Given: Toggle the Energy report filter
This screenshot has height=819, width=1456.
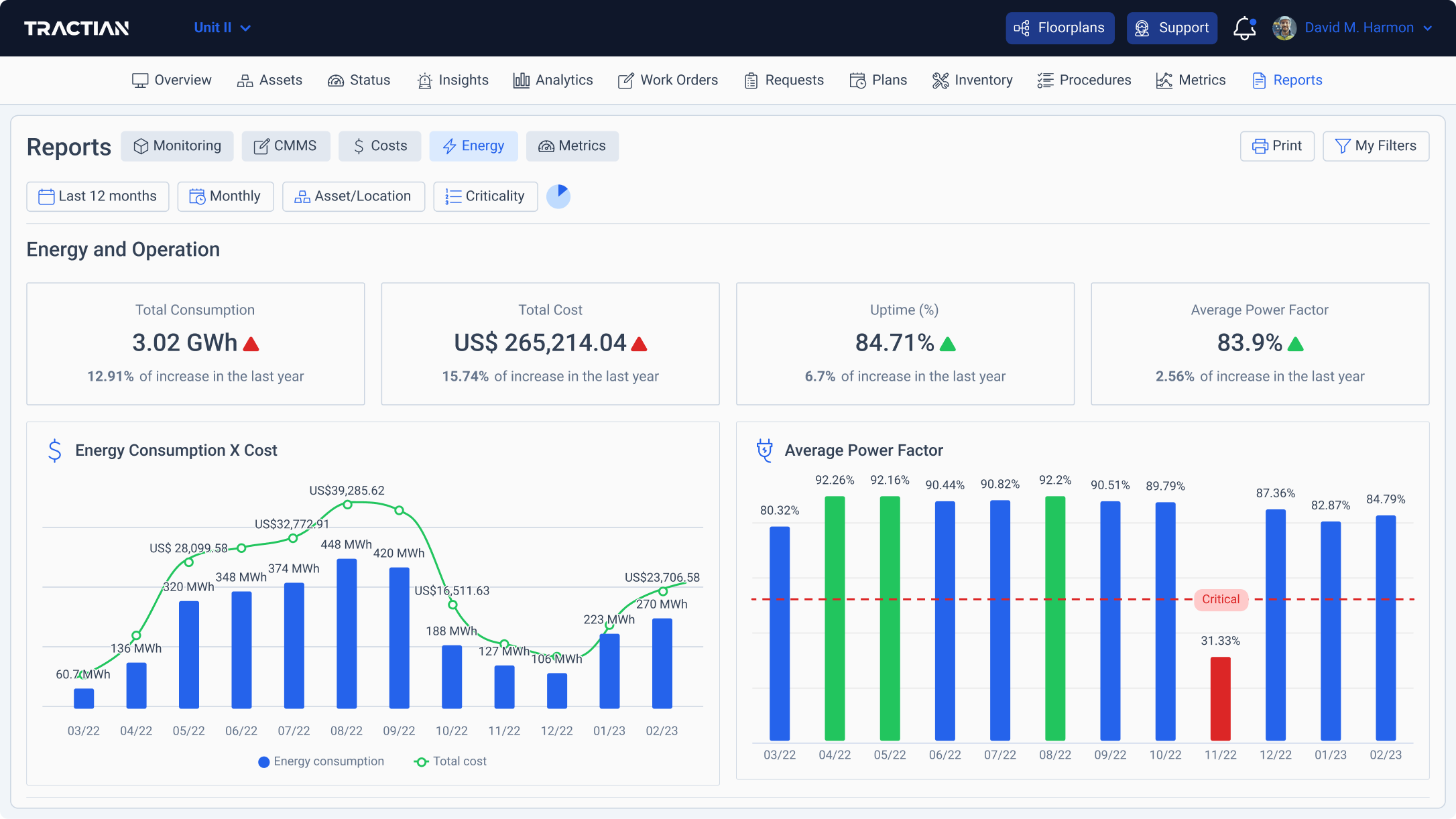Looking at the screenshot, I should (x=473, y=145).
